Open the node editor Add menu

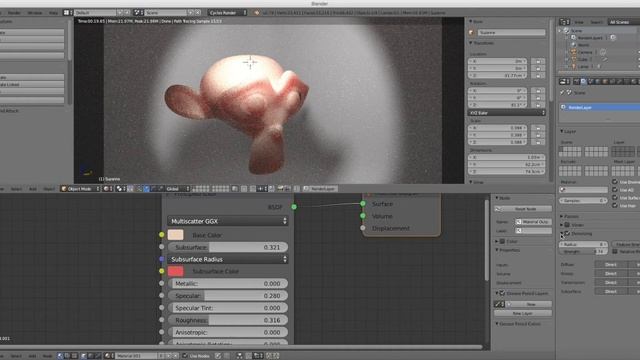[32, 356]
